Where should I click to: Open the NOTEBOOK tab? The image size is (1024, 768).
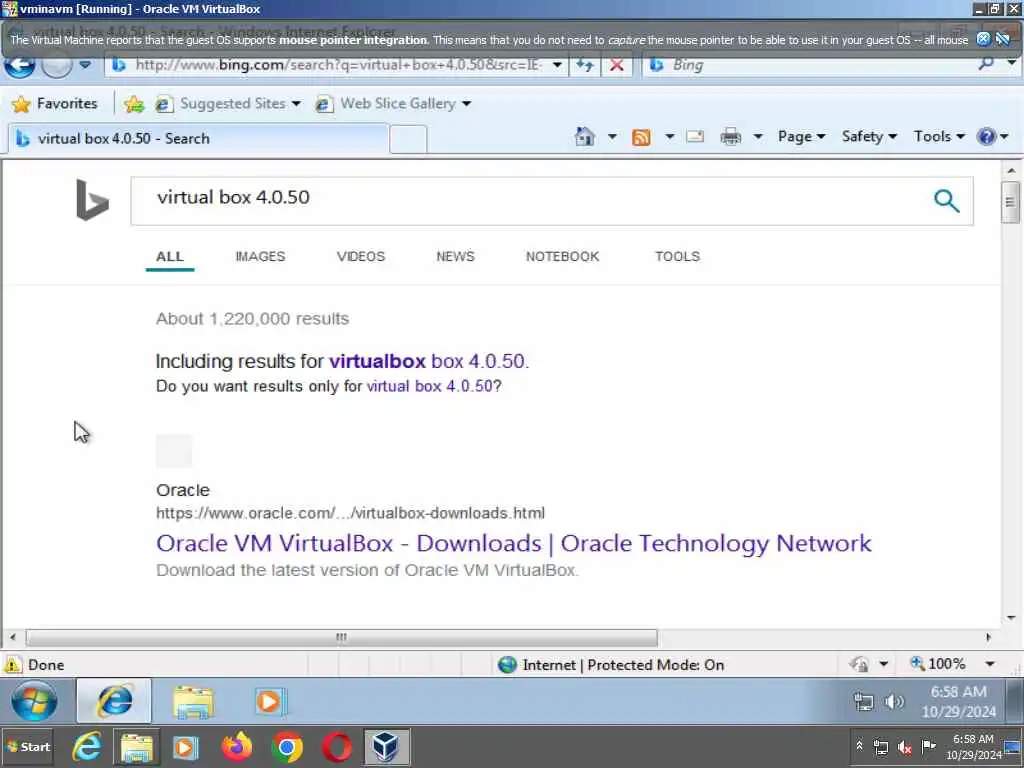[562, 257]
